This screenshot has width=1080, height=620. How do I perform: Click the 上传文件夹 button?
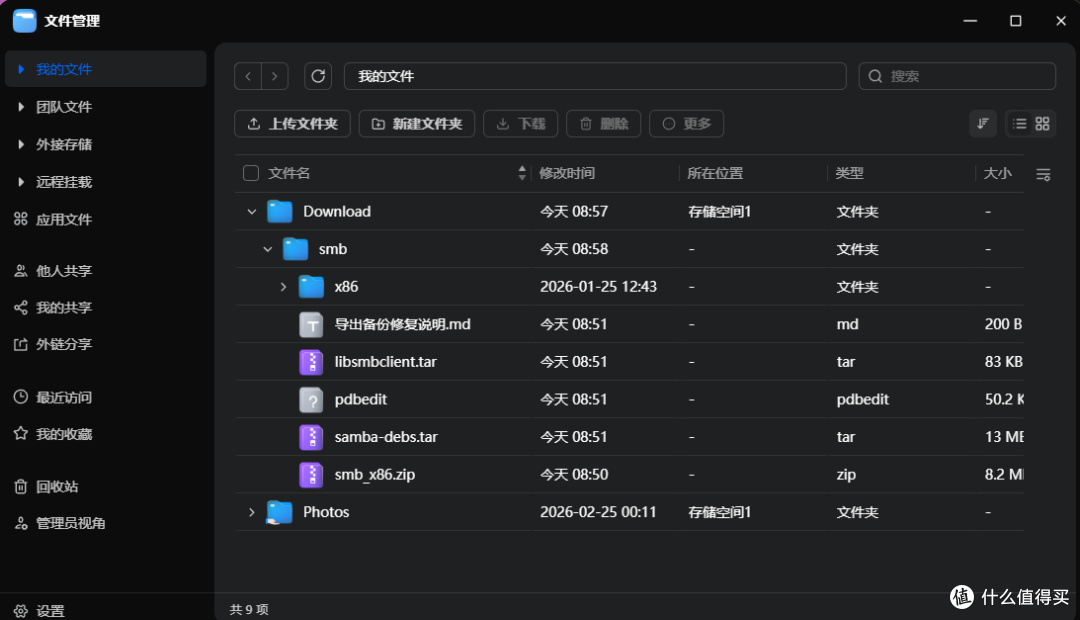pyautogui.click(x=293, y=123)
